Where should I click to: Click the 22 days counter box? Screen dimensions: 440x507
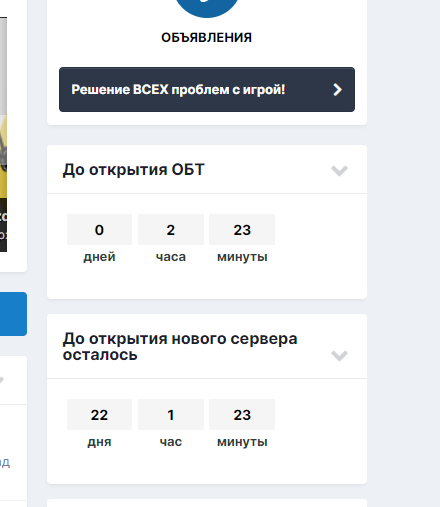[x=99, y=415]
